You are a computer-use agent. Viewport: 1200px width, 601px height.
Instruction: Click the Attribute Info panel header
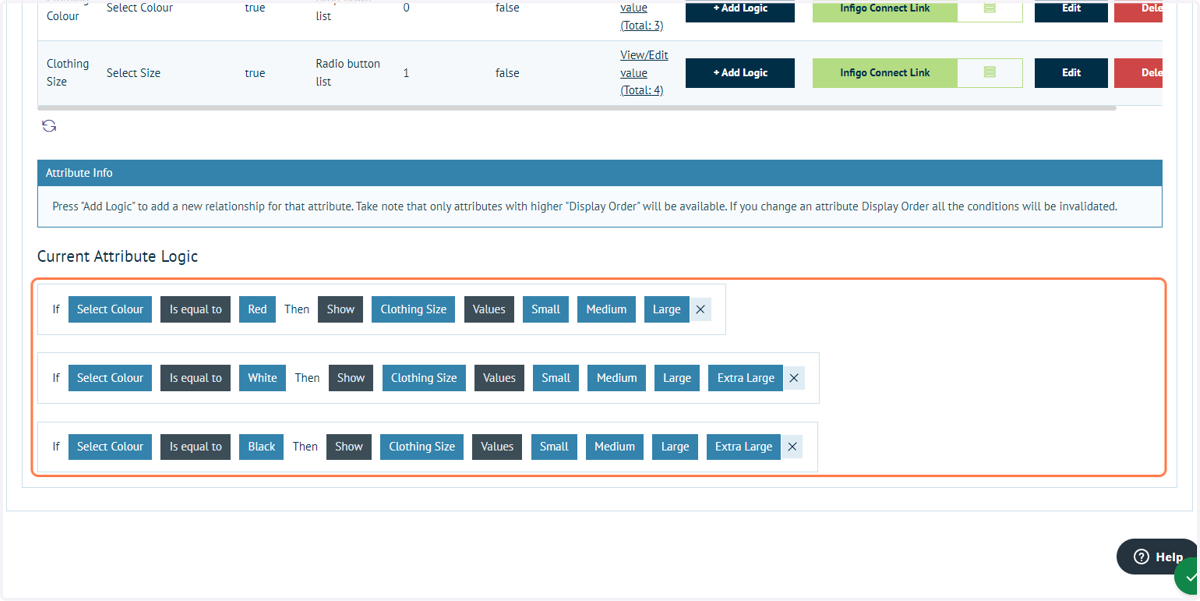600,173
